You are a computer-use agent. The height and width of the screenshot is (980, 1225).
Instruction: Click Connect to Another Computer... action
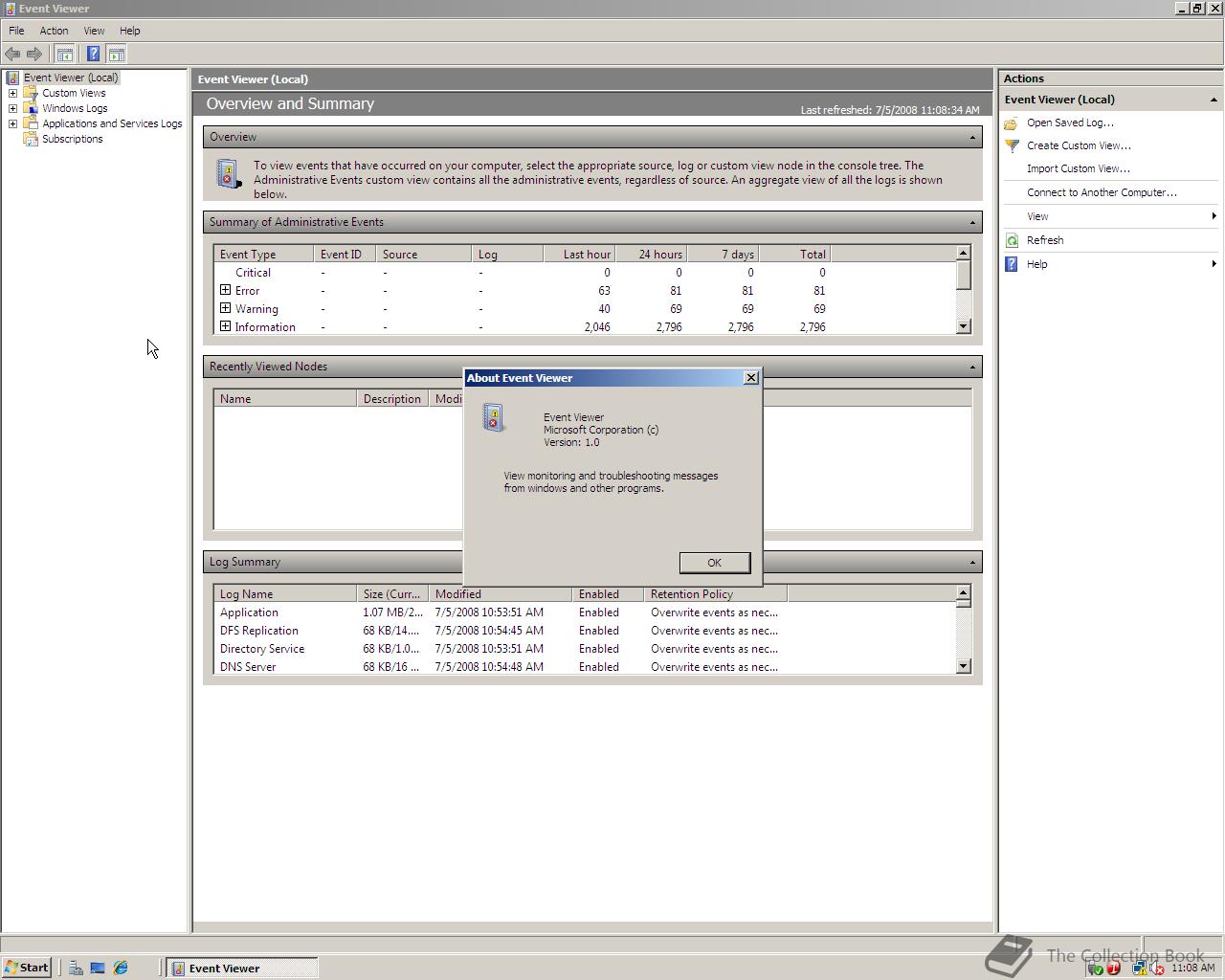[1102, 192]
